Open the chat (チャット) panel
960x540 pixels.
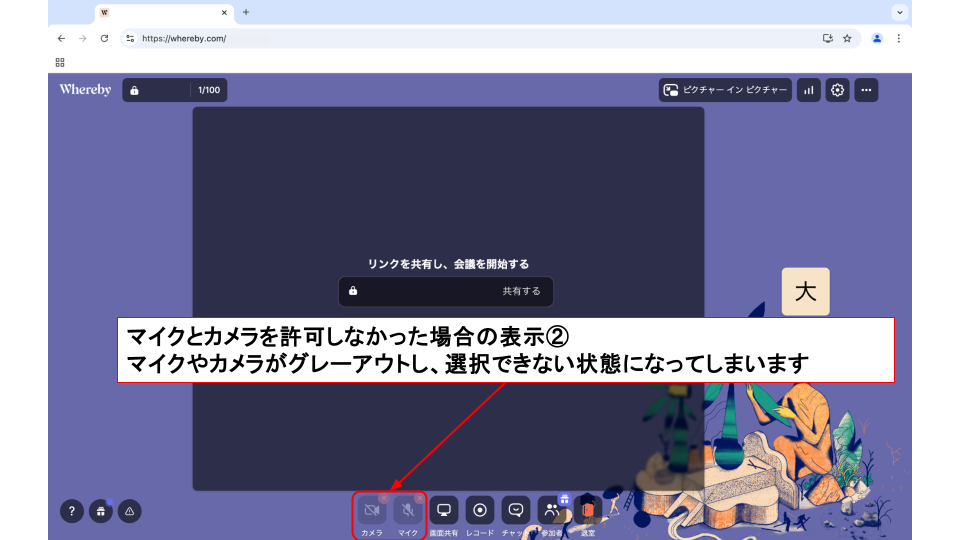516,511
